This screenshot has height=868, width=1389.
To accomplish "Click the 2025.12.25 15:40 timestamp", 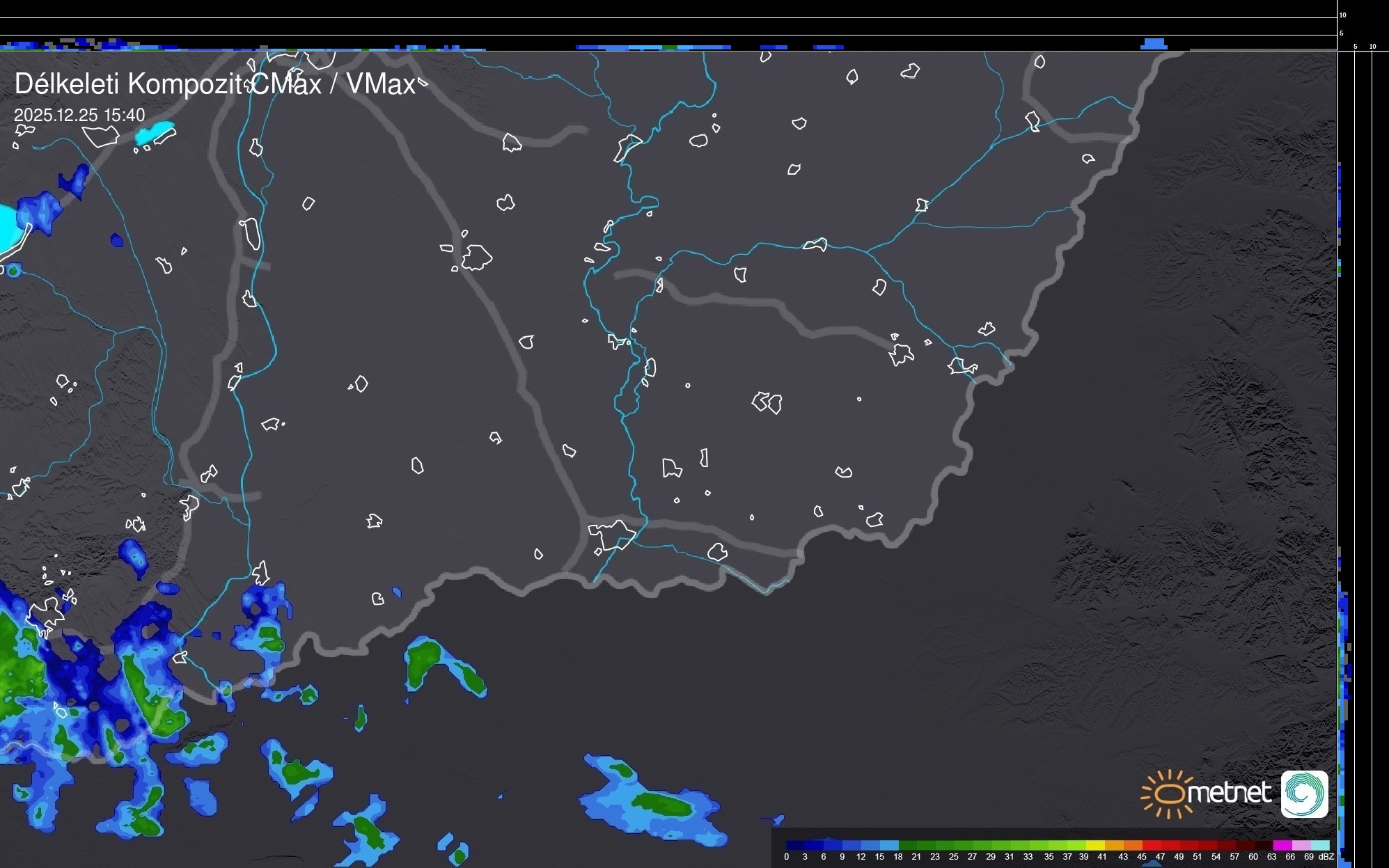I will [x=79, y=116].
